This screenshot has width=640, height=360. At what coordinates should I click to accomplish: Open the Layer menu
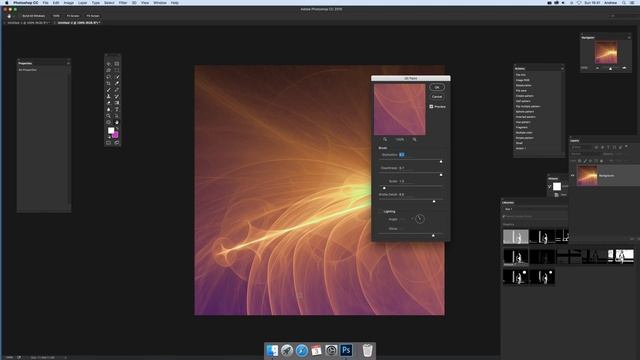point(82,3)
